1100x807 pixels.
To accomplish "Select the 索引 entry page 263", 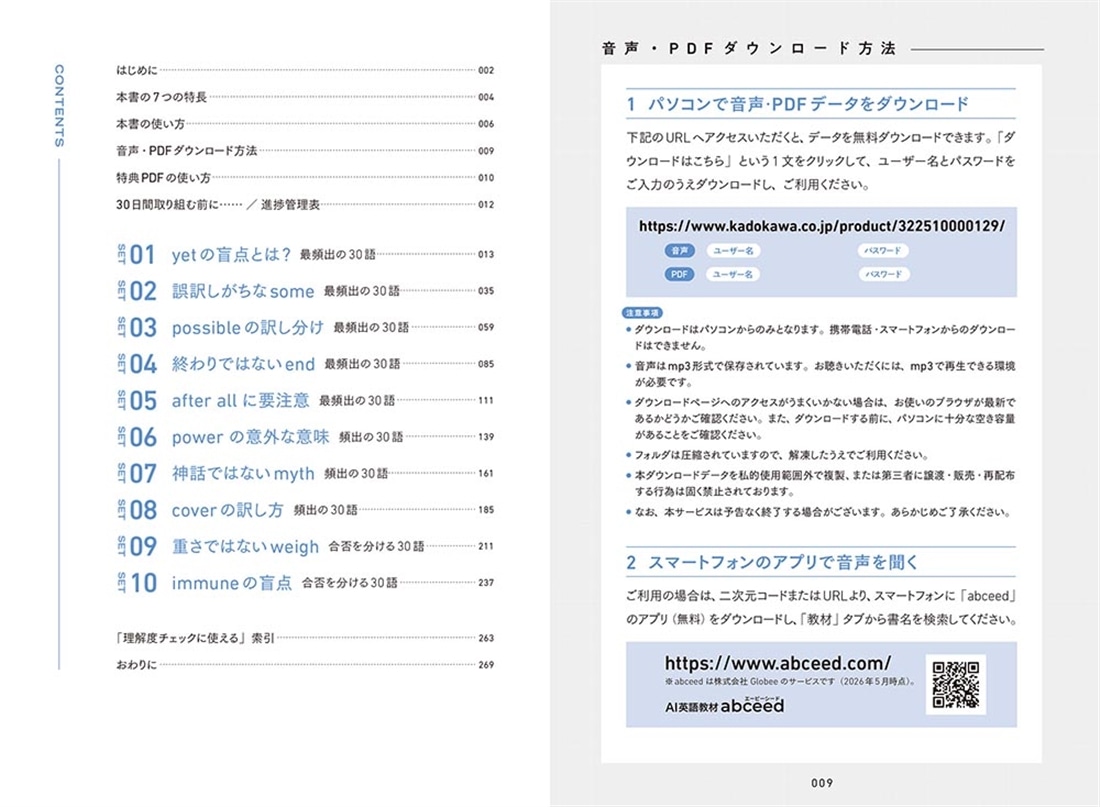I will (304, 638).
